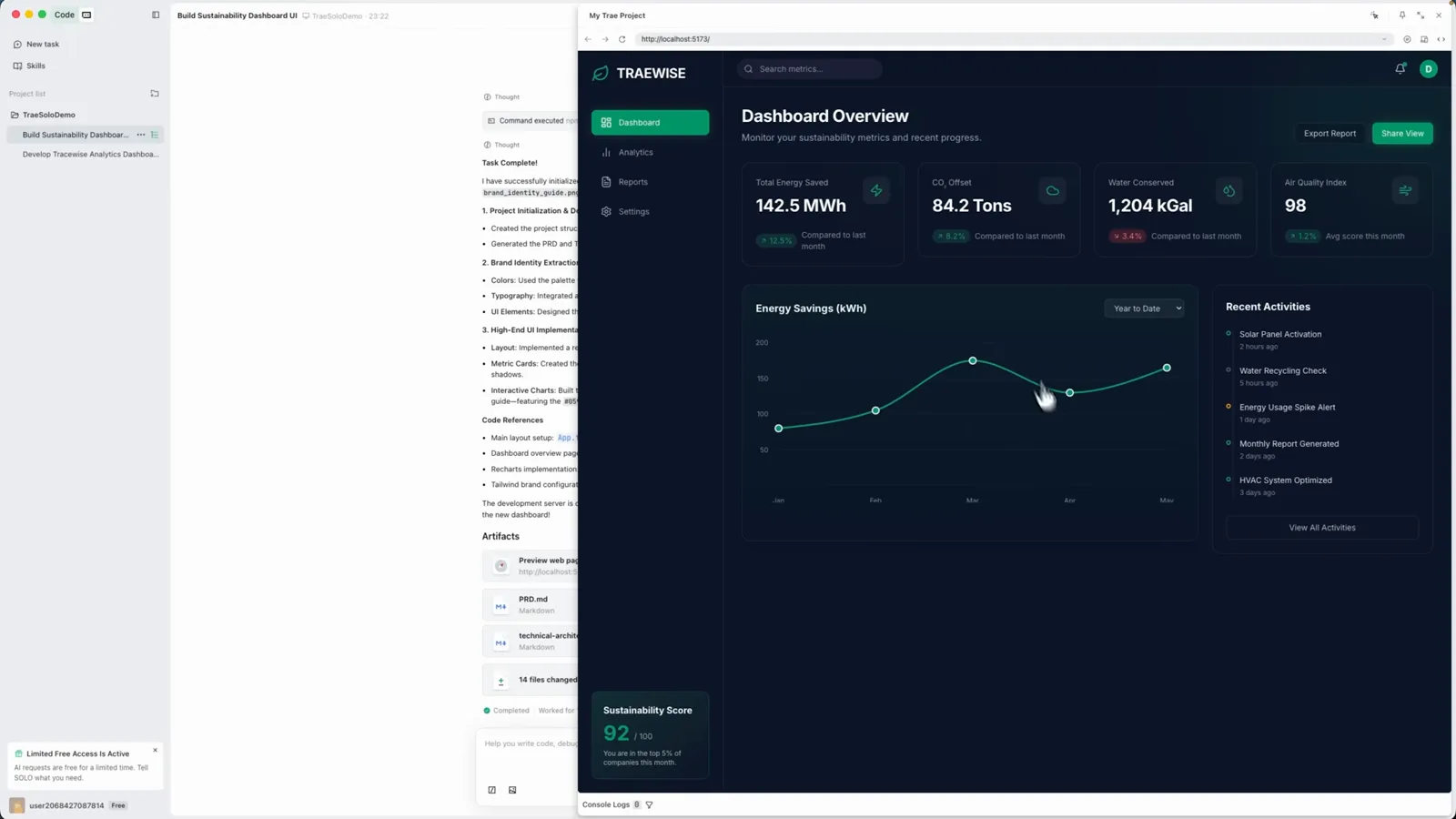
Task: Open the Console Logs panel
Action: pos(606,804)
